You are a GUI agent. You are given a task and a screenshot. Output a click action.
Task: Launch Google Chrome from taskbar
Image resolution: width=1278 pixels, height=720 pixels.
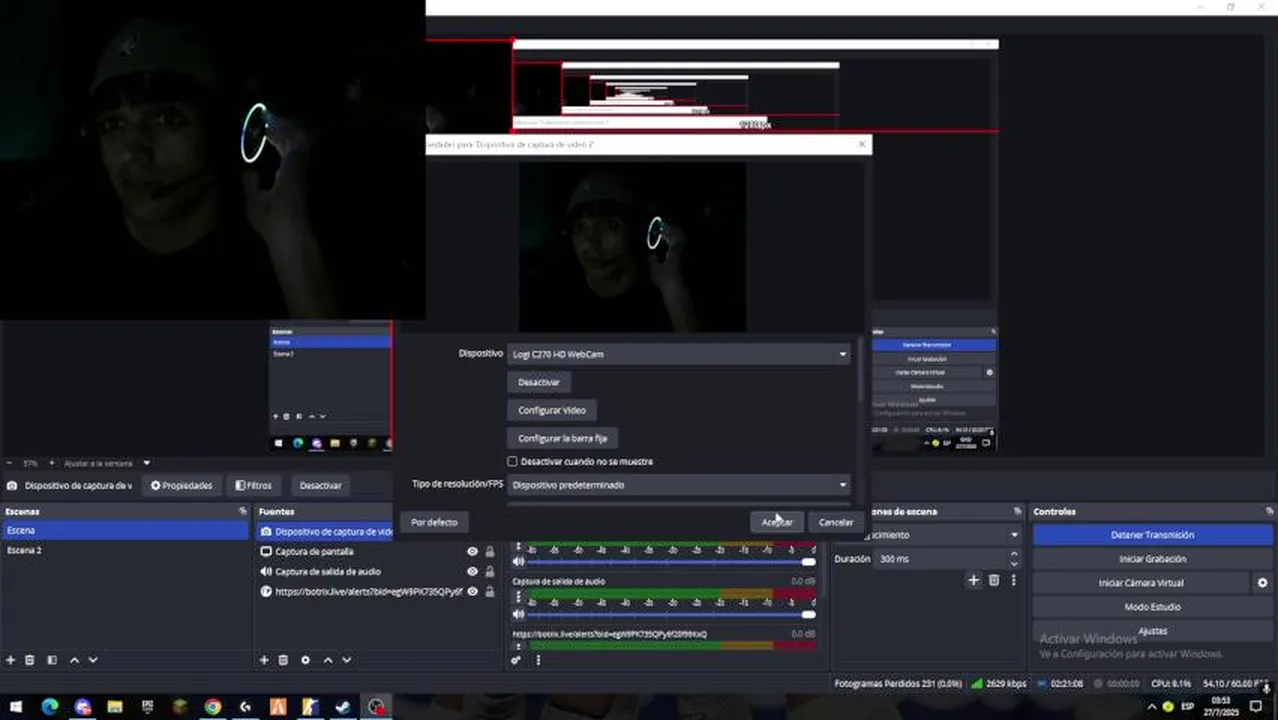pyautogui.click(x=212, y=707)
